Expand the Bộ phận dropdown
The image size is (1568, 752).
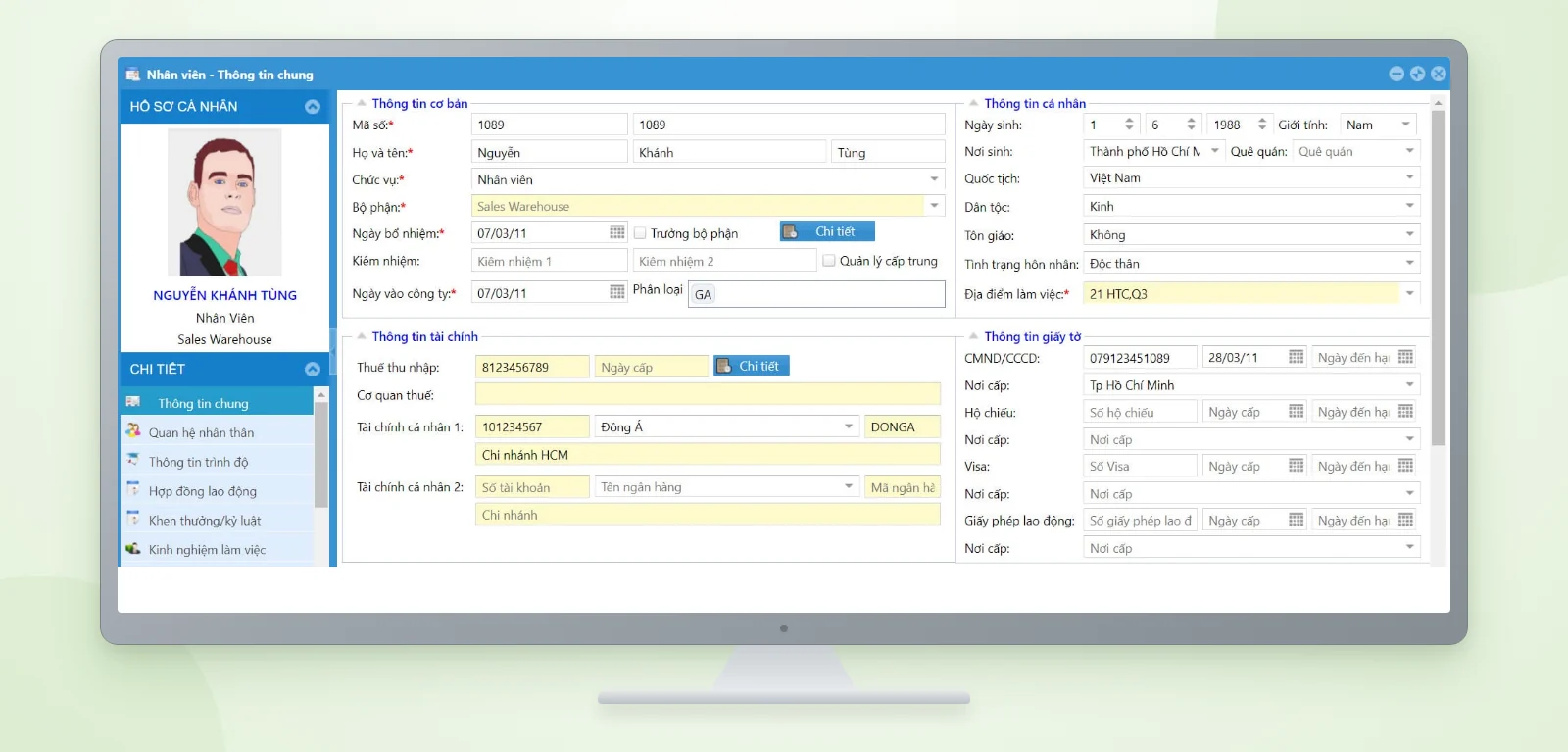934,206
